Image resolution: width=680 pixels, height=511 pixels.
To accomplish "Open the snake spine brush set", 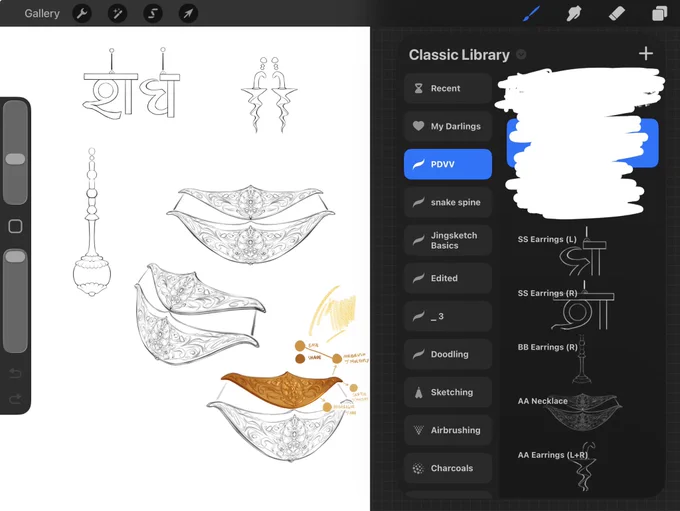I will 448,202.
